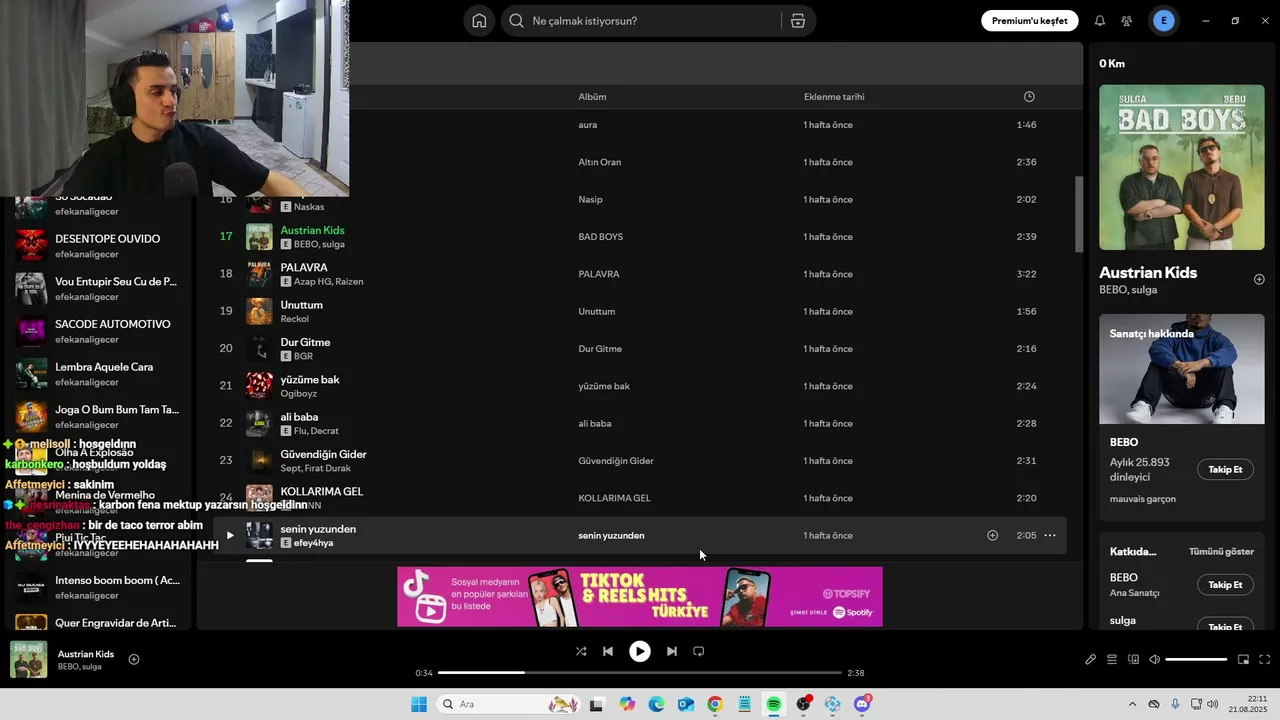Open the play queue icon
Image resolution: width=1280 pixels, height=720 pixels.
pyautogui.click(x=1111, y=660)
